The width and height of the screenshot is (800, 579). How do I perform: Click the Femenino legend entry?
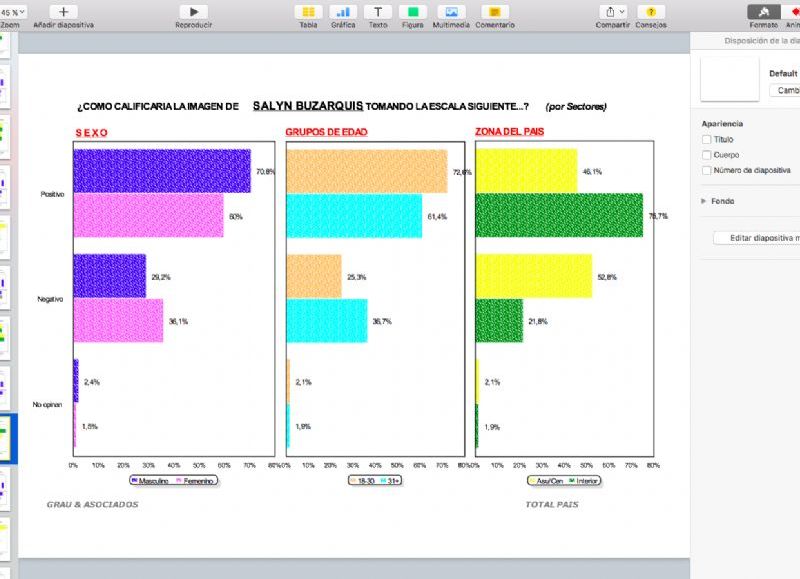click(195, 481)
